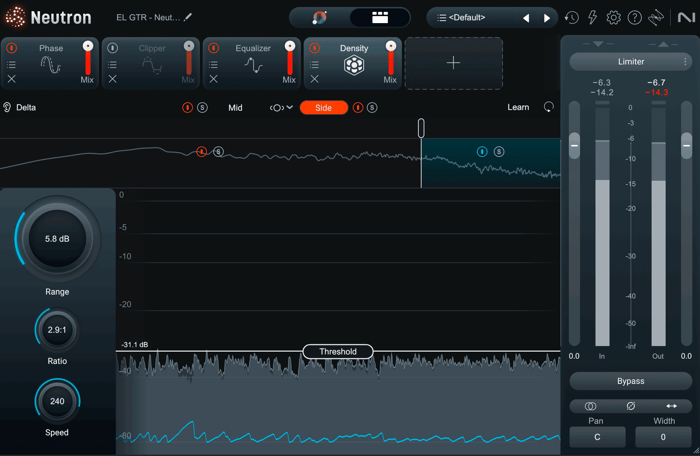Screen dimensions: 700x456
Task: Switch to Mid channel
Action: pyautogui.click(x=235, y=108)
